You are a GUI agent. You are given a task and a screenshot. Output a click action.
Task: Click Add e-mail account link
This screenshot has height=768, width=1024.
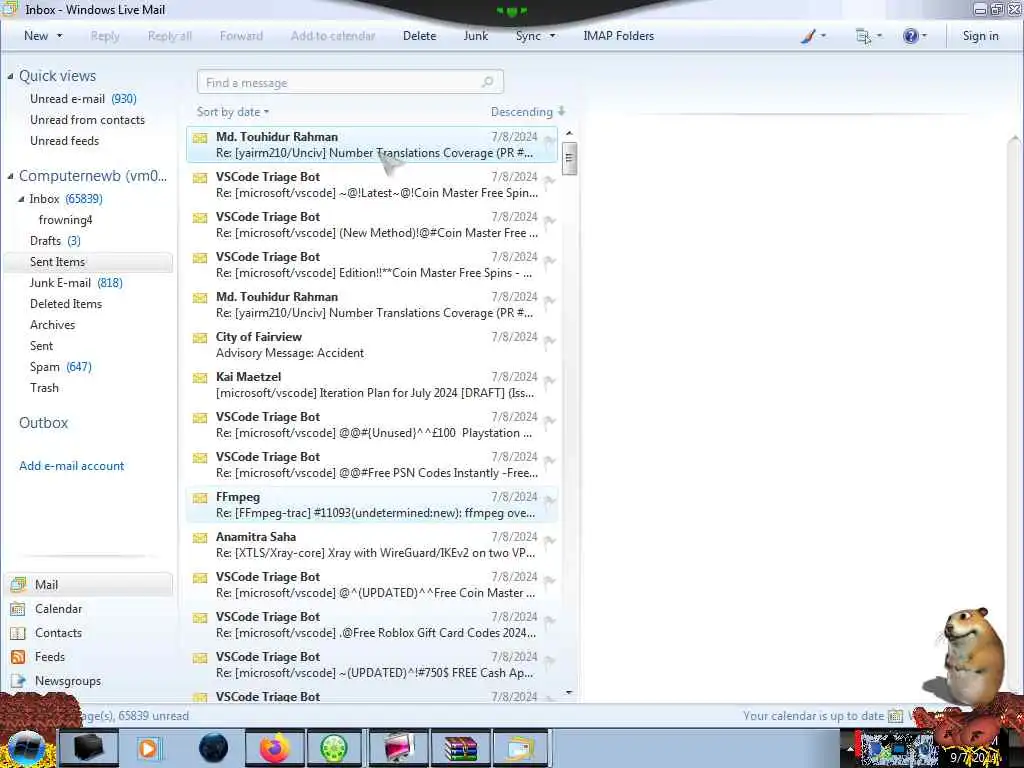pyautogui.click(x=71, y=466)
